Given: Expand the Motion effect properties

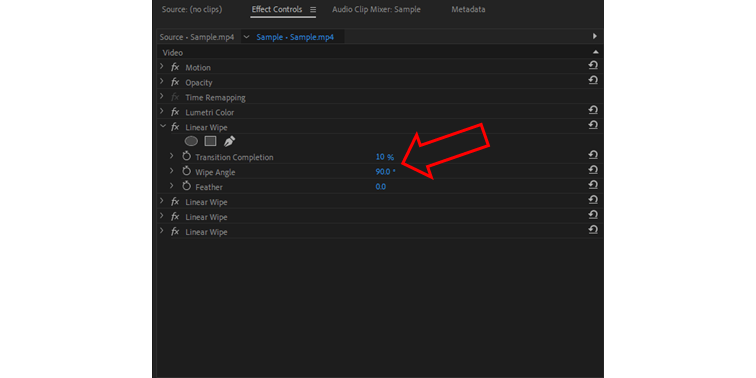Looking at the screenshot, I should (x=162, y=67).
